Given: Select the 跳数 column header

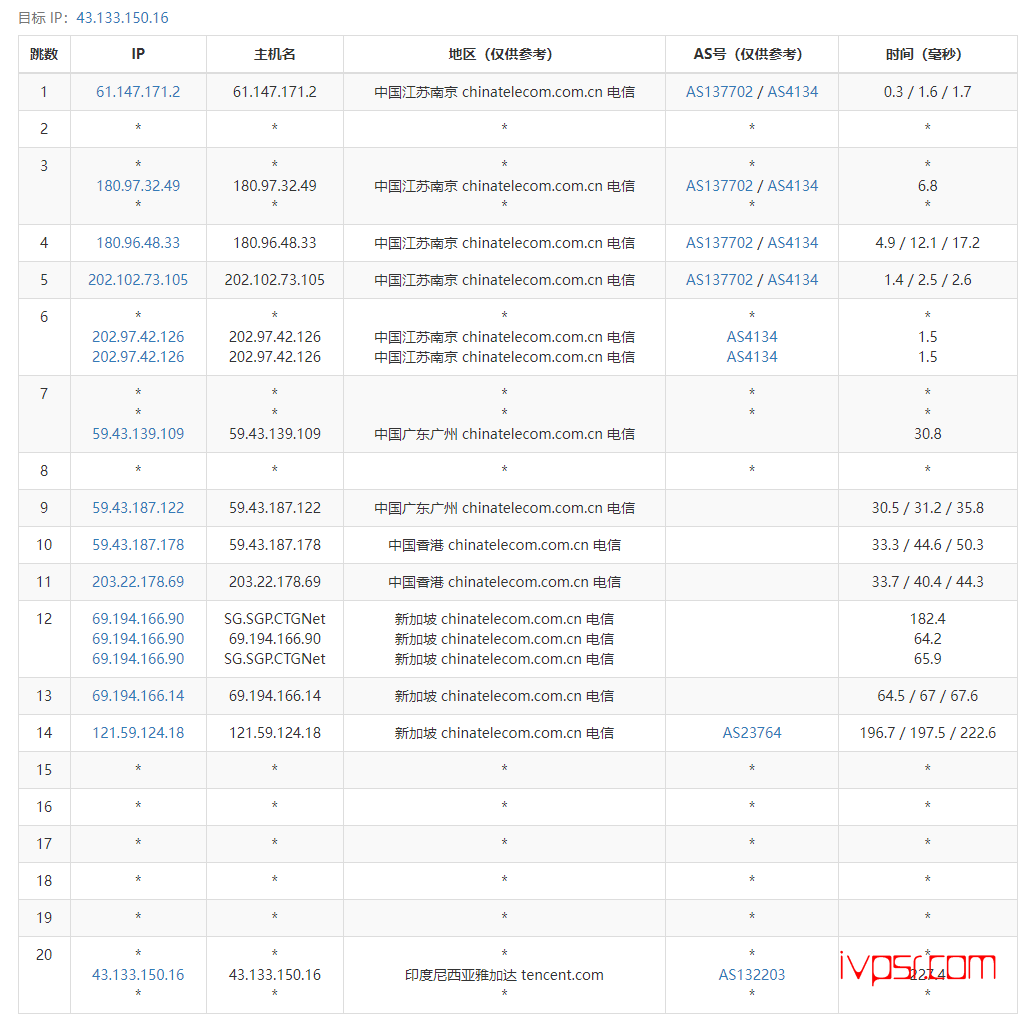Looking at the screenshot, I should click(x=44, y=55).
